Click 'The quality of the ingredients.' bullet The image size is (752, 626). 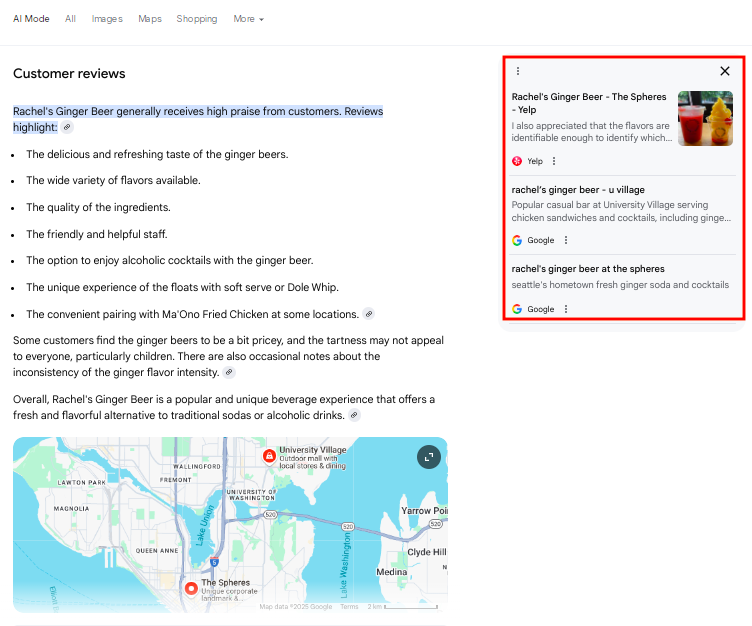pyautogui.click(x=98, y=207)
